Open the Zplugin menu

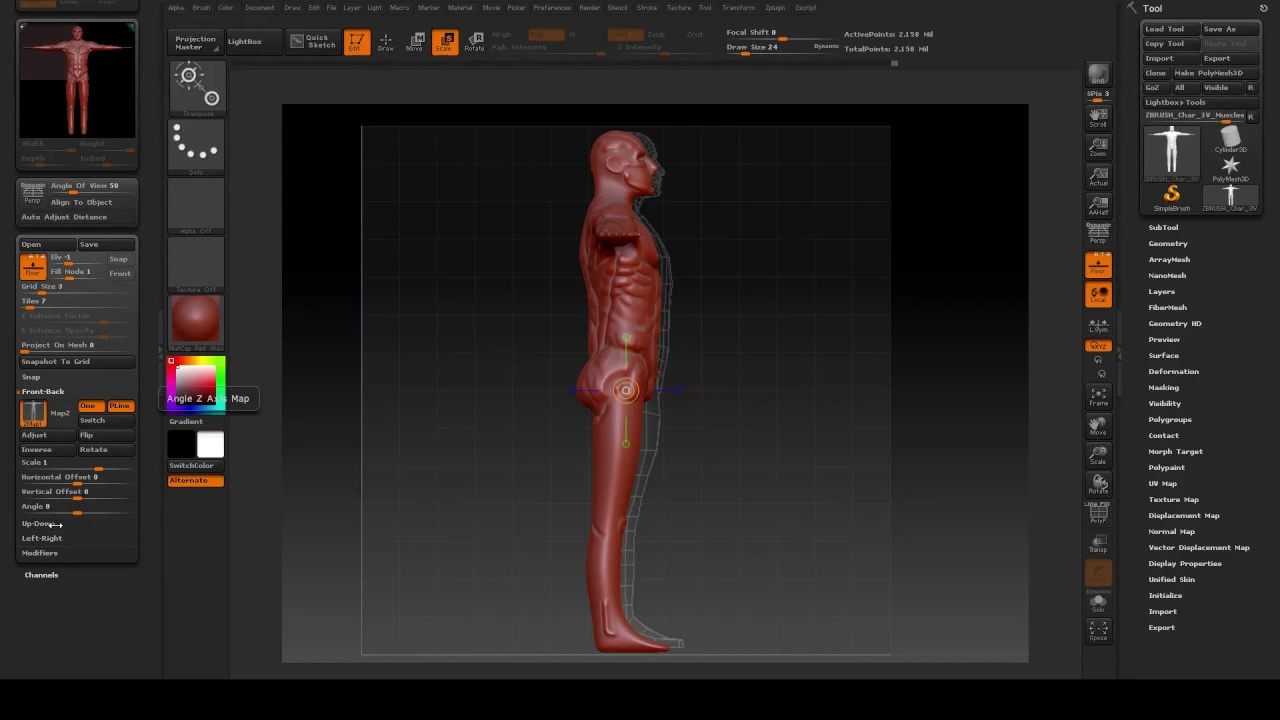(x=775, y=7)
